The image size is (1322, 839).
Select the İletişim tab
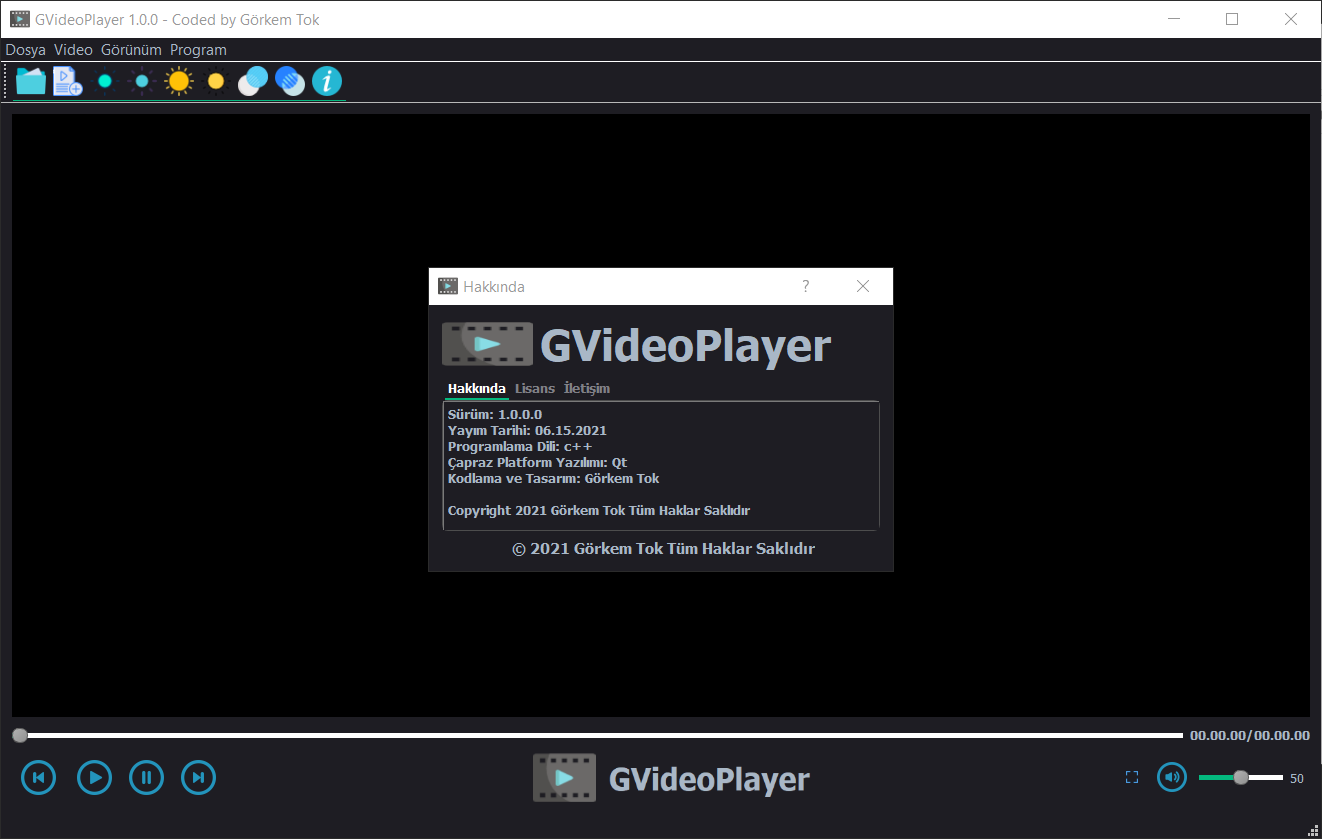click(x=586, y=388)
